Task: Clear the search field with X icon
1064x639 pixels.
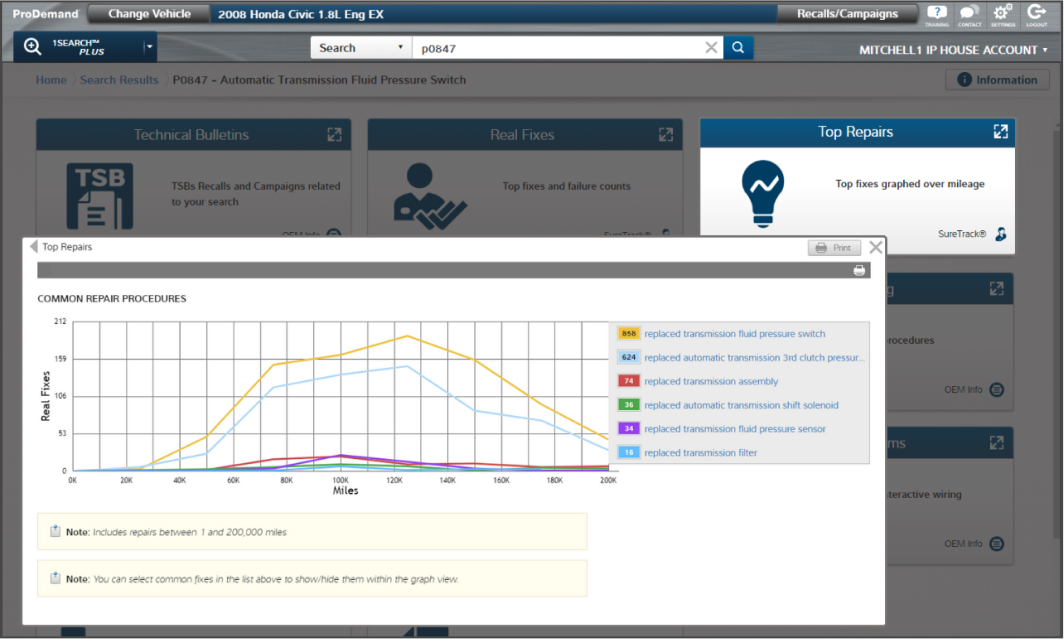Action: tap(711, 48)
